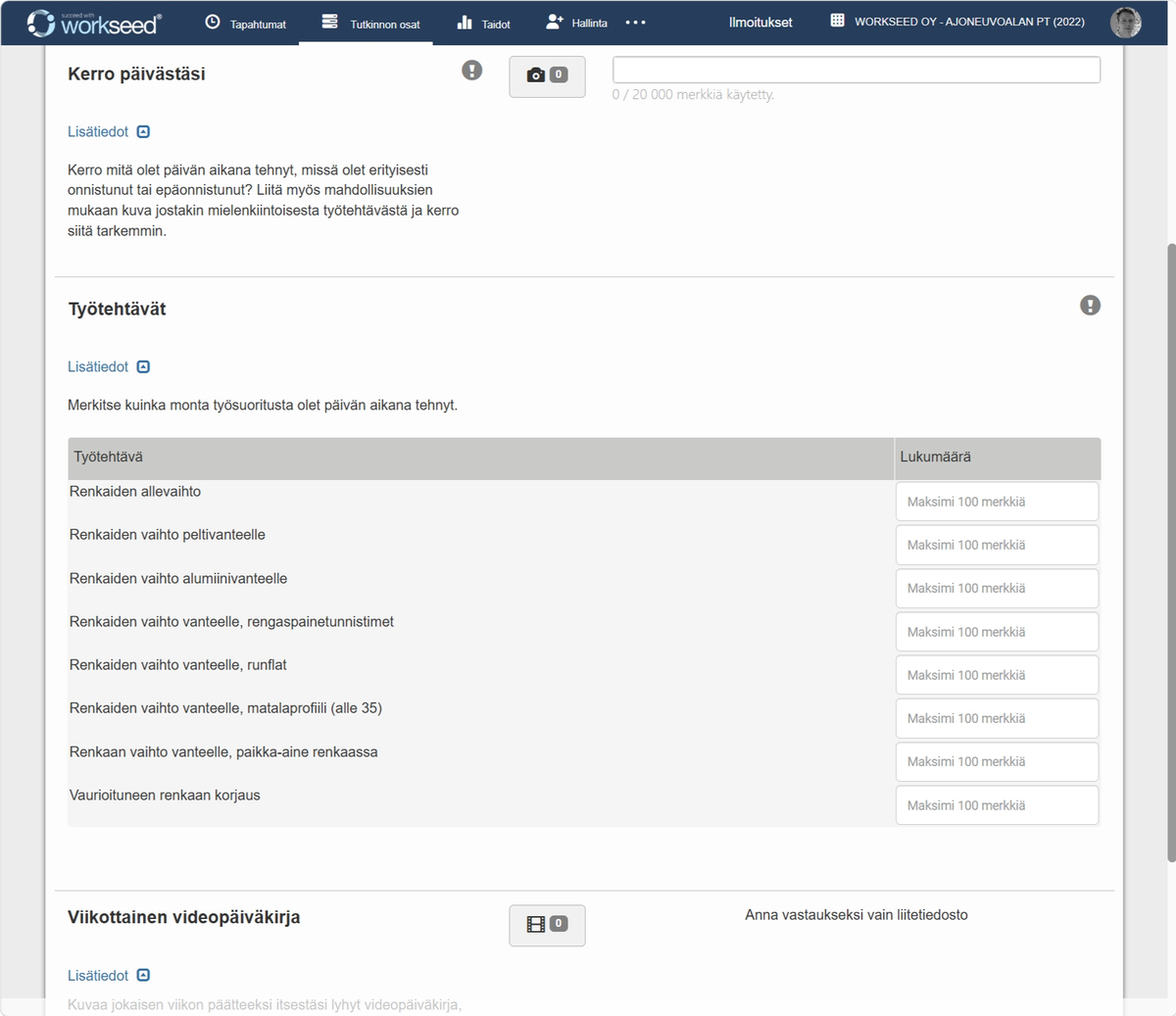1176x1016 pixels.
Task: Collapse Lisätiedot under Kerro päivästäsi
Action: 109,132
